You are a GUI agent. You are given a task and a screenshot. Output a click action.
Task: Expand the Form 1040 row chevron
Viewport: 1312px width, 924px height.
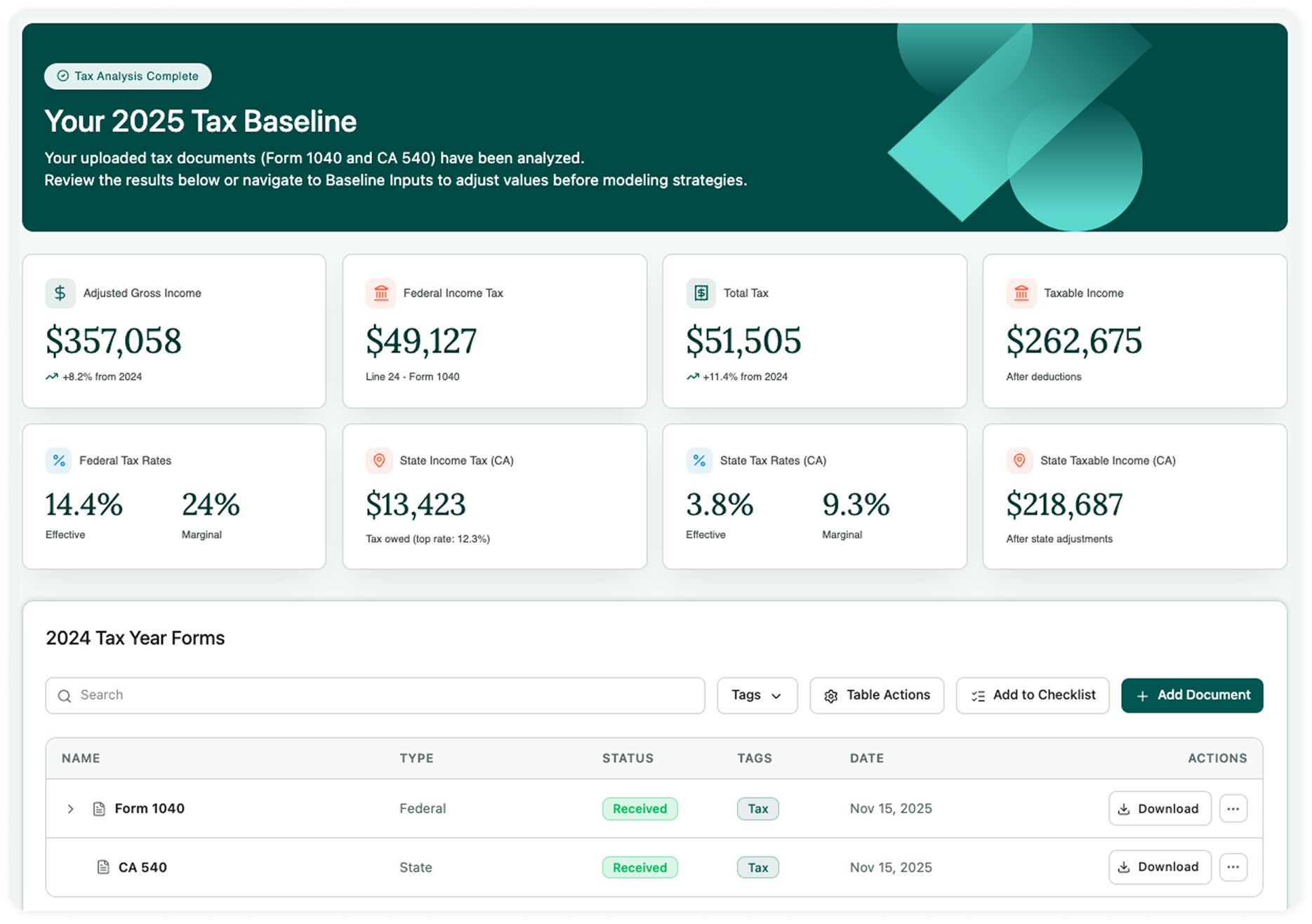pyautogui.click(x=70, y=809)
